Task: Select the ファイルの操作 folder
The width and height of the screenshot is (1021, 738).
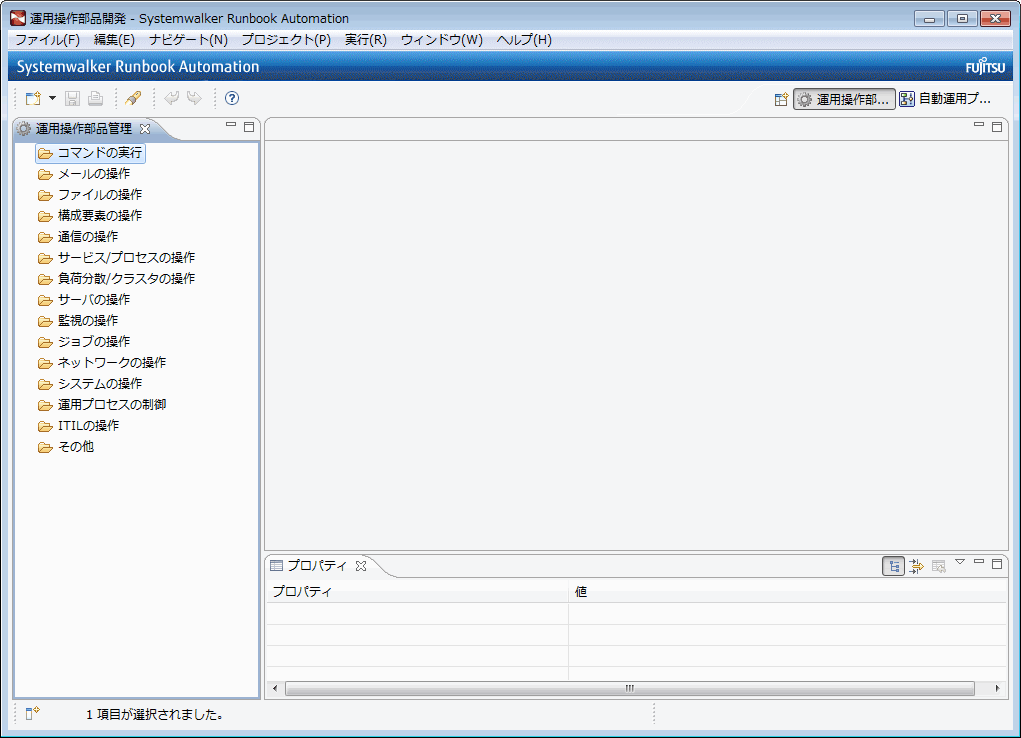Action: [91, 195]
